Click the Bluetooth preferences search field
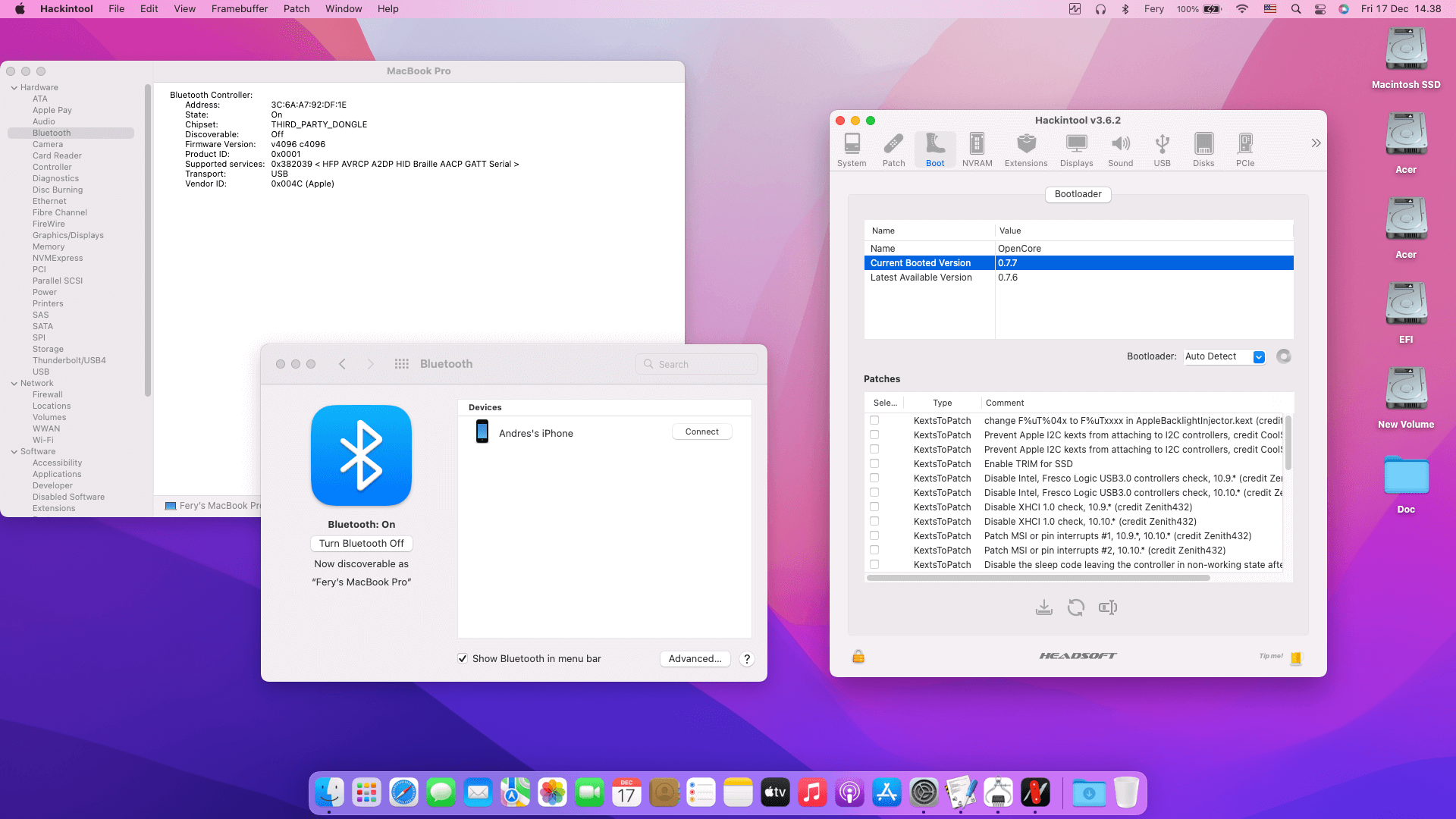 696,364
